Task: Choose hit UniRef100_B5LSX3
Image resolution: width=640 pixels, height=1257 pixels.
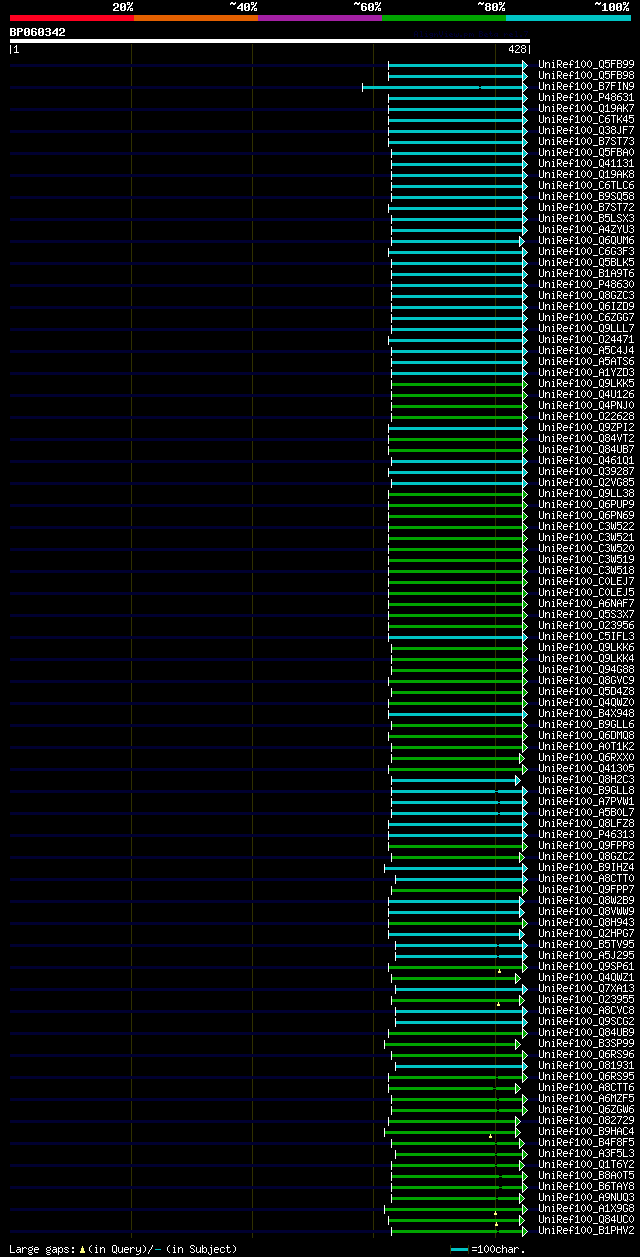Action: pyautogui.click(x=586, y=219)
